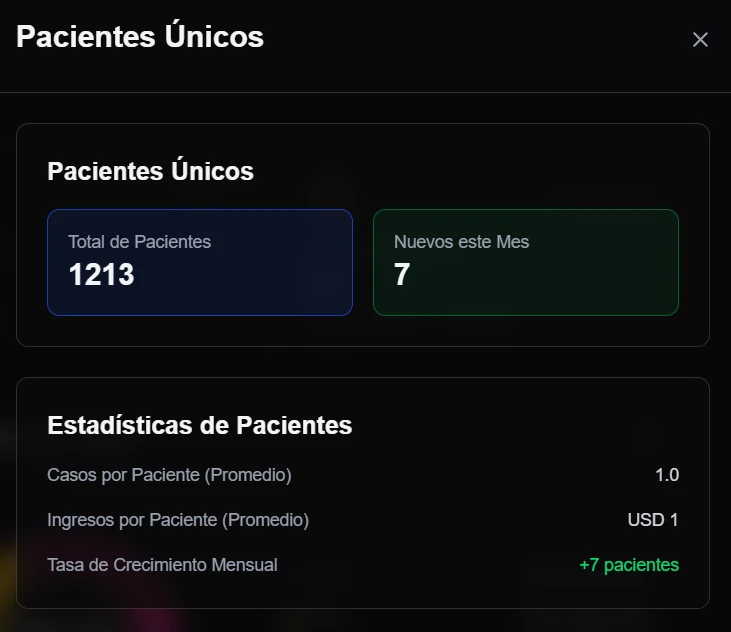The image size is (731, 632).
Task: Click the green +7 pacientes growth value
Action: tap(629, 565)
